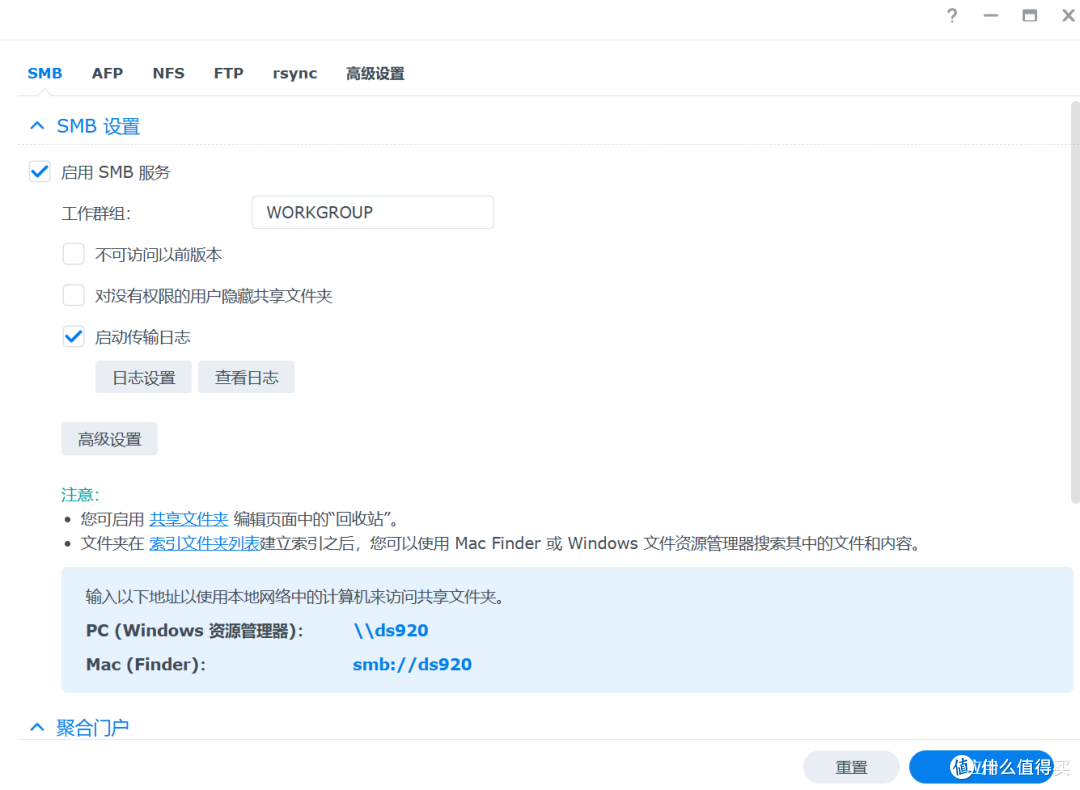Open the 高级设置 tab

coord(375,72)
